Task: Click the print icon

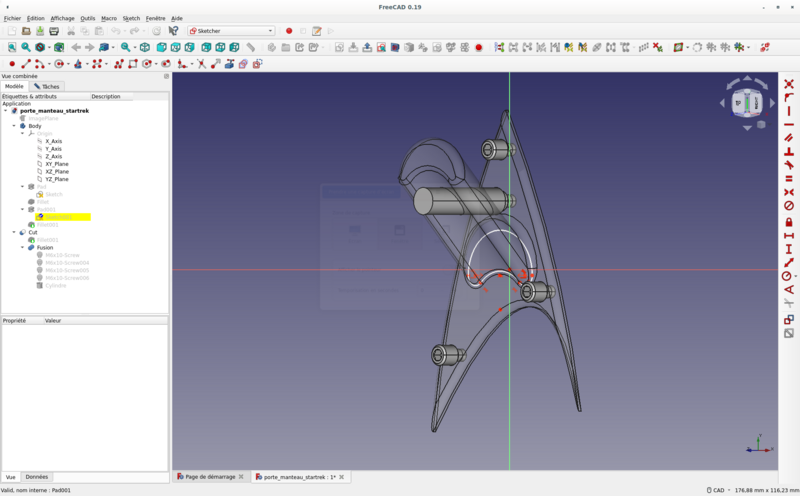Action: point(54,31)
